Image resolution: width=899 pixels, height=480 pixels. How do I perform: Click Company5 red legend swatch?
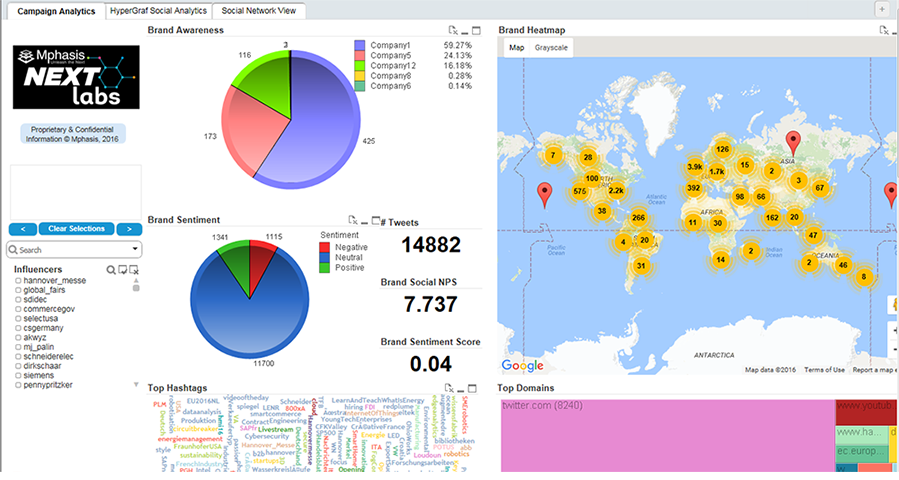point(359,56)
